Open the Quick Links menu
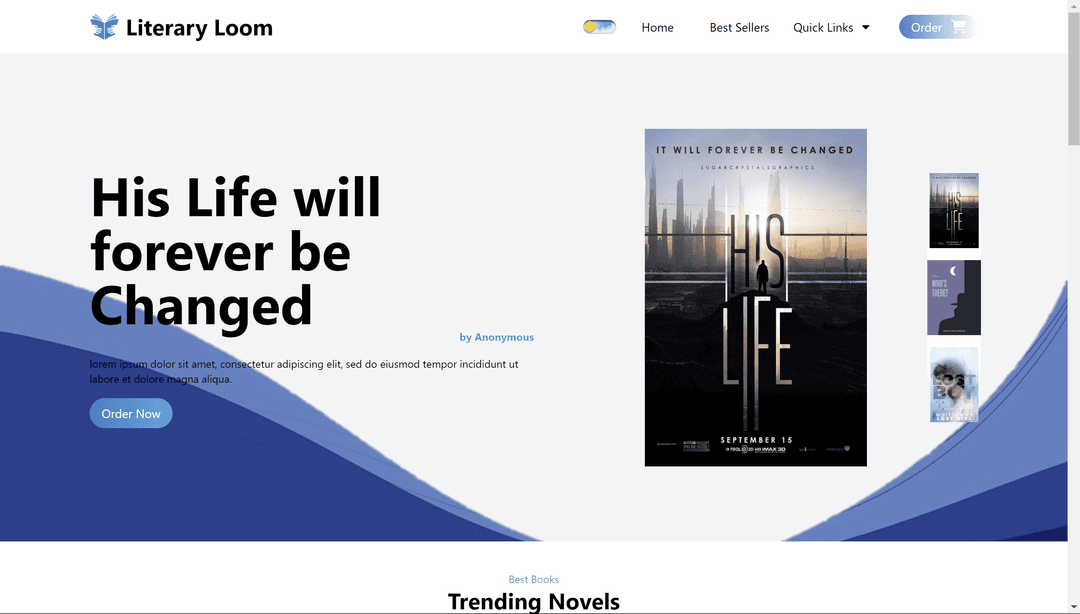Image resolution: width=1080 pixels, height=614 pixels. pyautogui.click(x=822, y=28)
